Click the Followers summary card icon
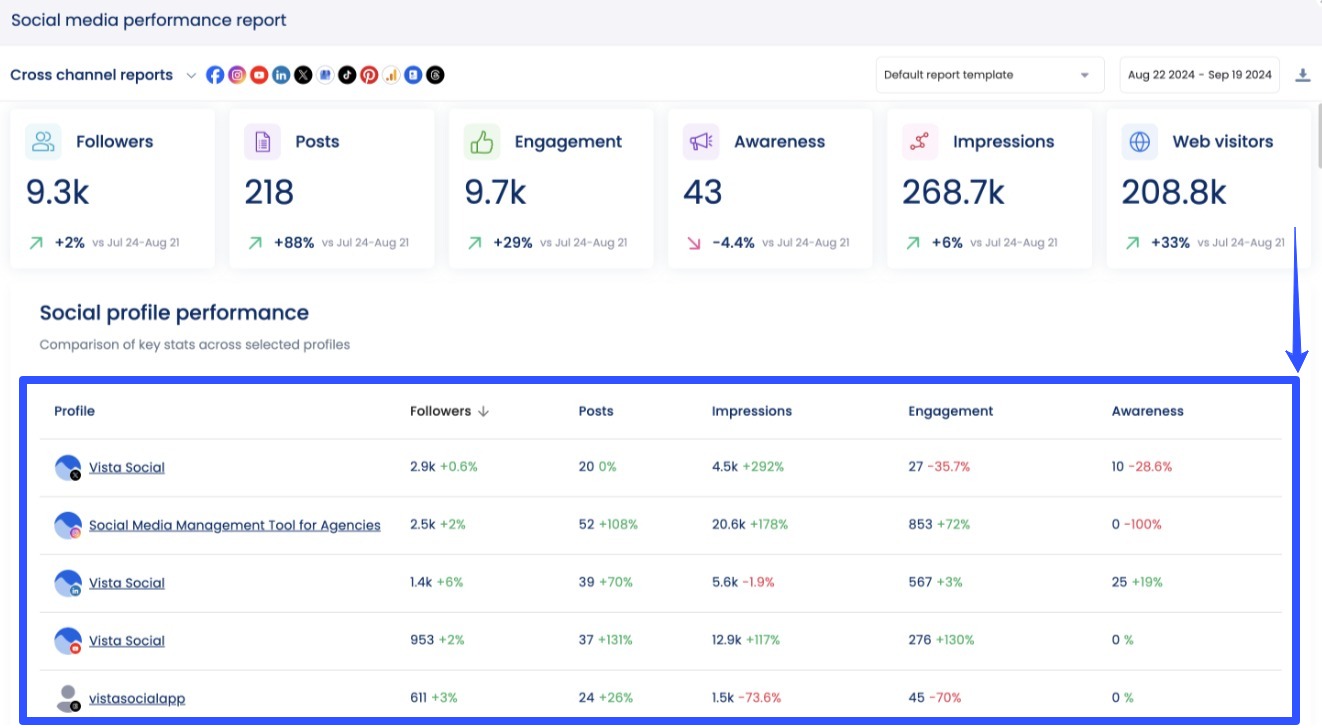The width and height of the screenshot is (1322, 728). [42, 141]
